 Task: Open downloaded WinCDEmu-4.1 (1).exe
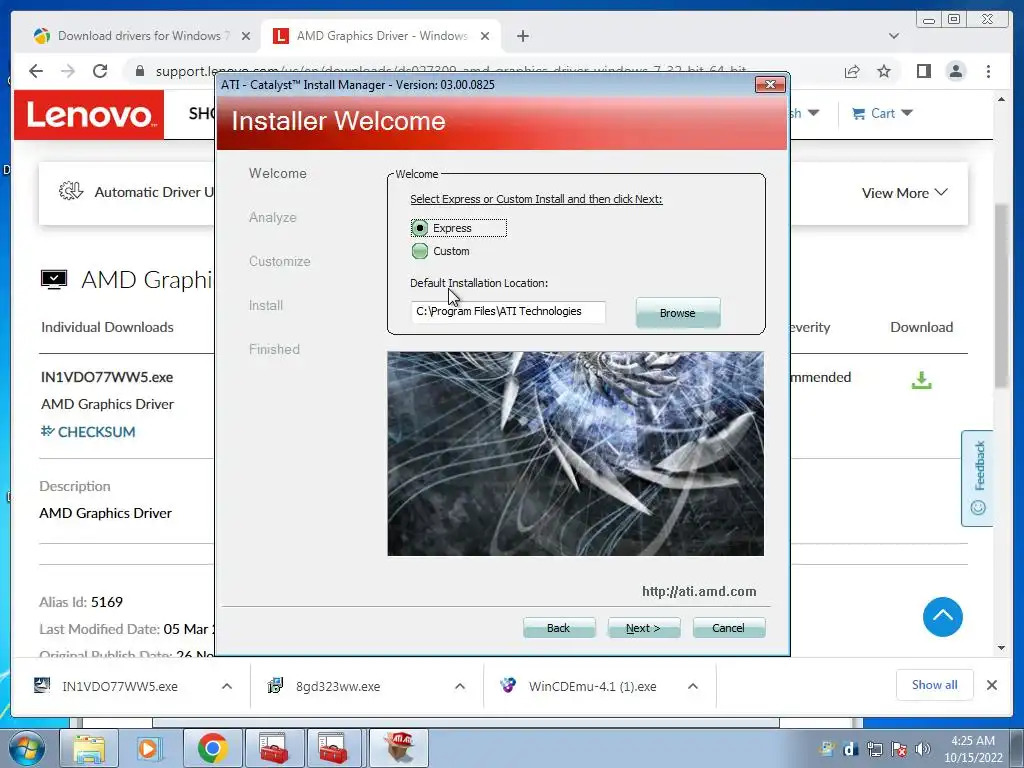592,686
